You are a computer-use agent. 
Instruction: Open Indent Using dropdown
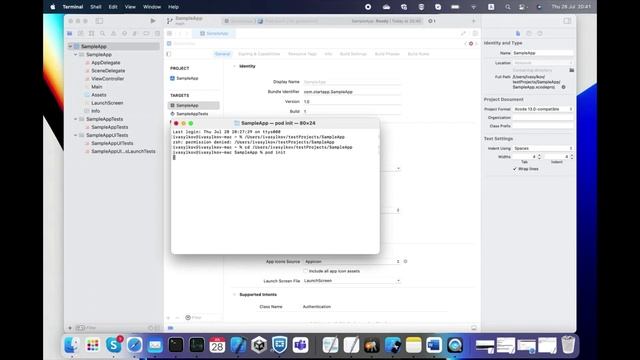coord(543,149)
